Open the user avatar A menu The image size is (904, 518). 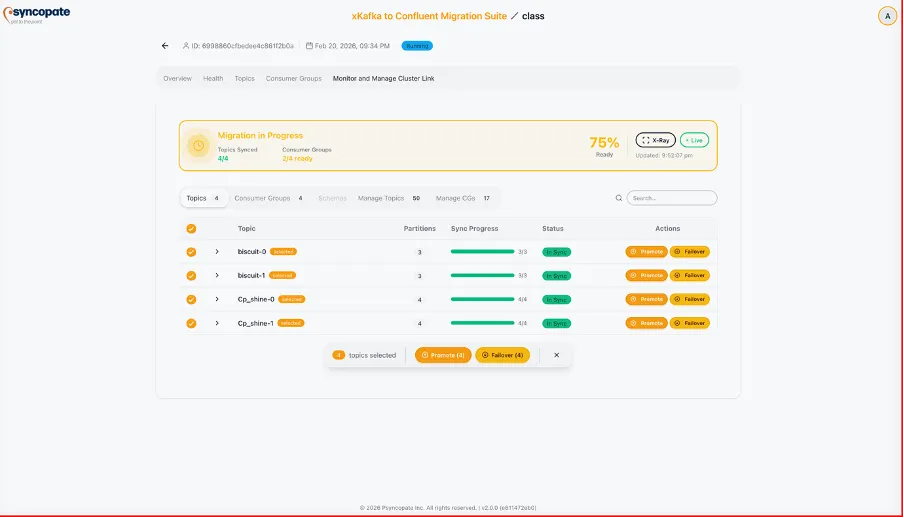click(887, 16)
